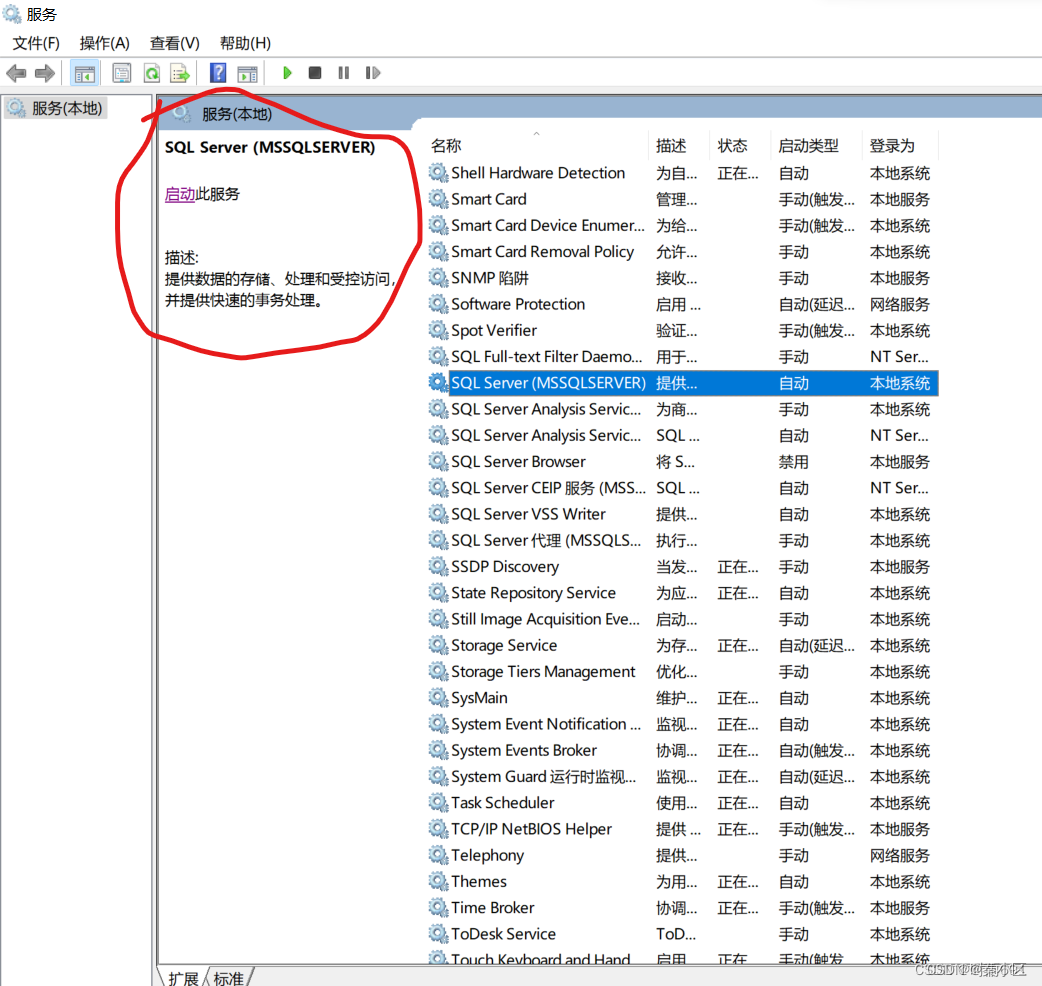This screenshot has width=1042, height=986.
Task: Sort by the 名称 column header
Action: [x=538, y=146]
